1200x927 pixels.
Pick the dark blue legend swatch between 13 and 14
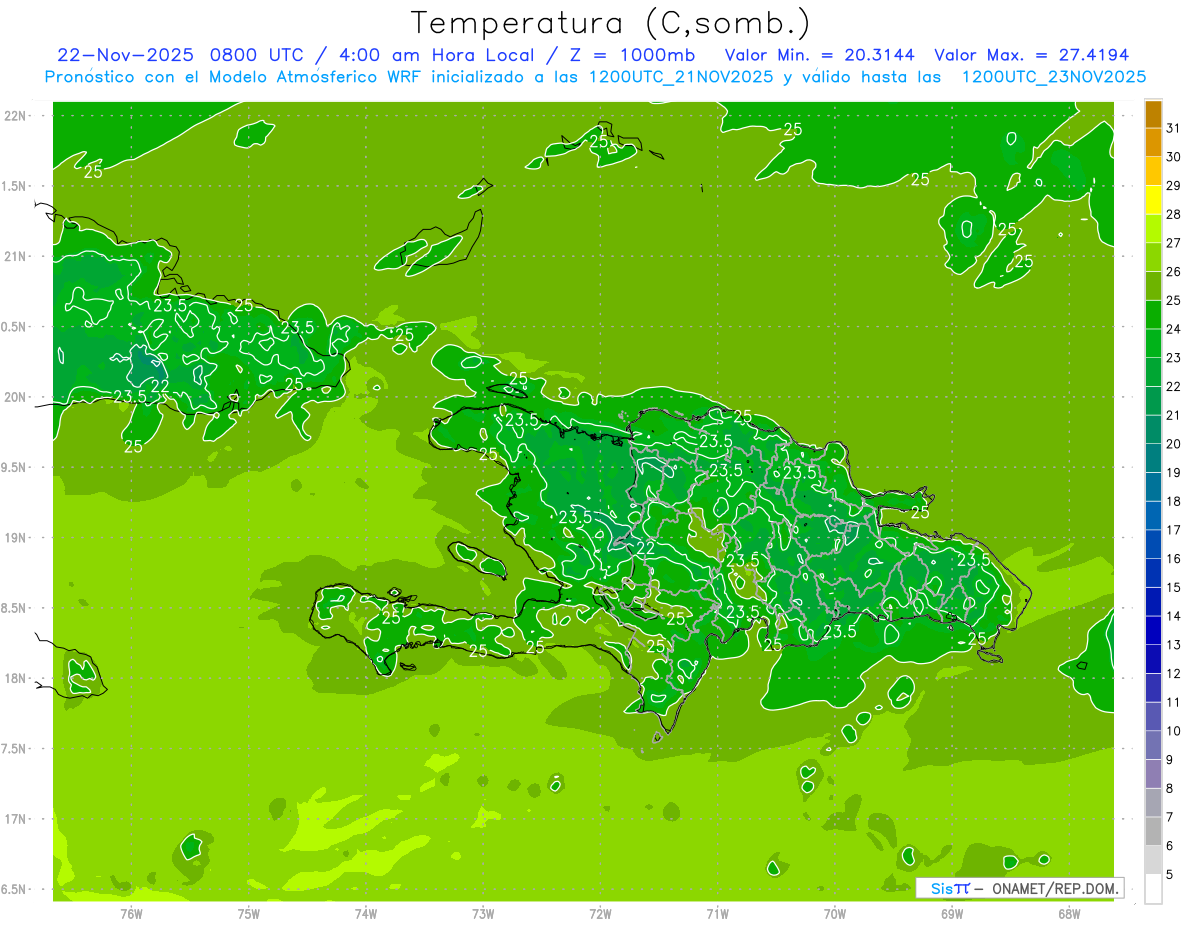pos(1153,630)
